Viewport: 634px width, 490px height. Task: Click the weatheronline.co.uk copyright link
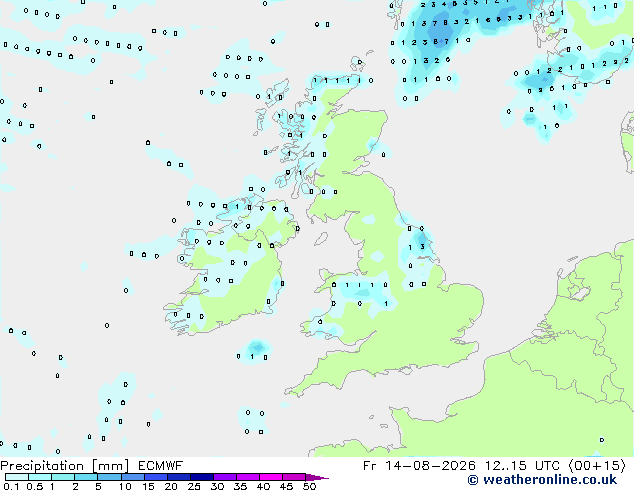(x=542, y=480)
